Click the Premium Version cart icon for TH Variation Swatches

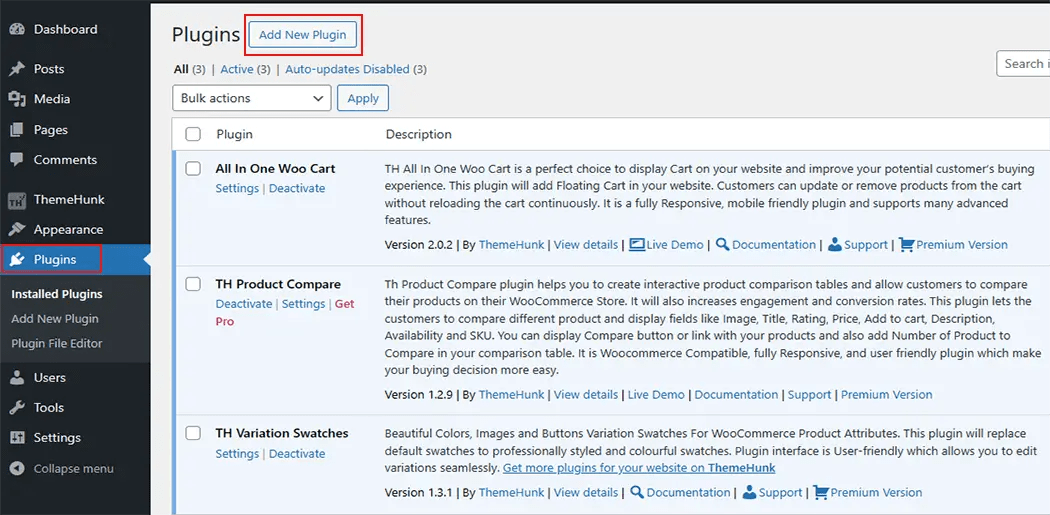pyautogui.click(x=821, y=492)
